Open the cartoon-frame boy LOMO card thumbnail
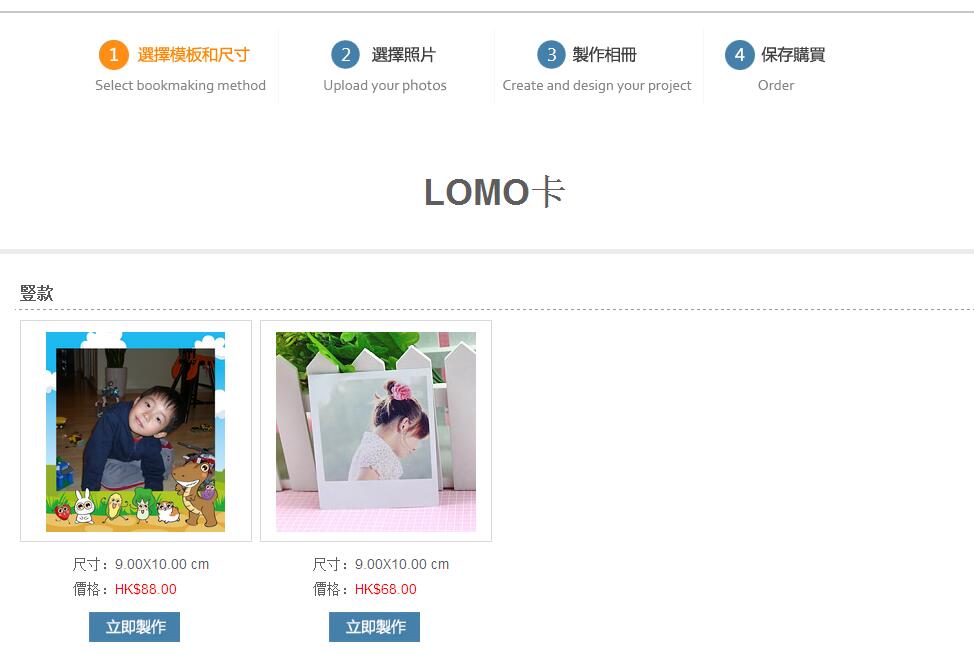The width and height of the screenshot is (974, 669). [135, 431]
